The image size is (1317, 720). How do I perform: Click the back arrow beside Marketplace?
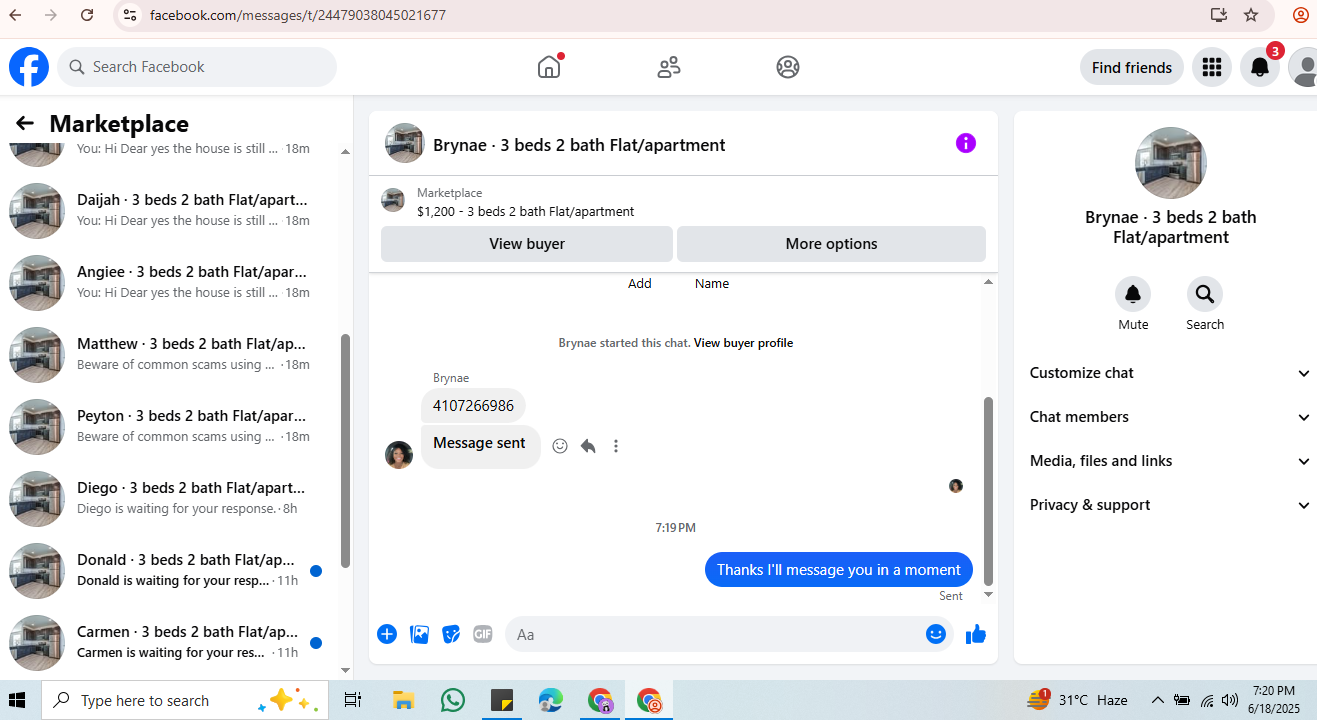click(25, 123)
